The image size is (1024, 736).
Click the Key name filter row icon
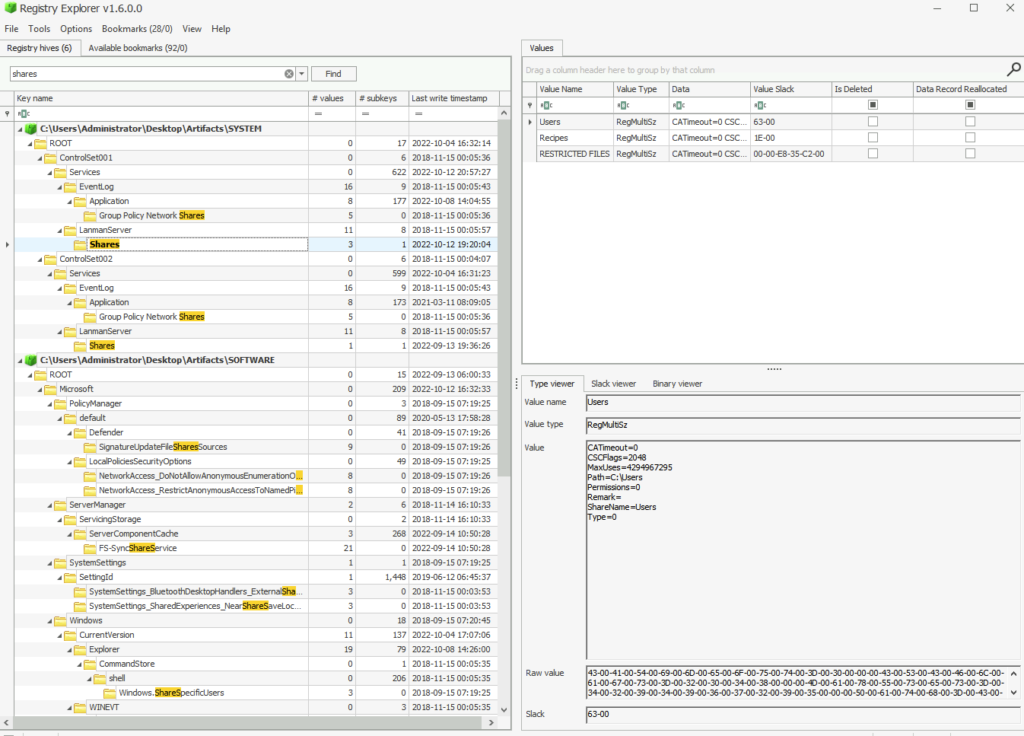tap(24, 114)
